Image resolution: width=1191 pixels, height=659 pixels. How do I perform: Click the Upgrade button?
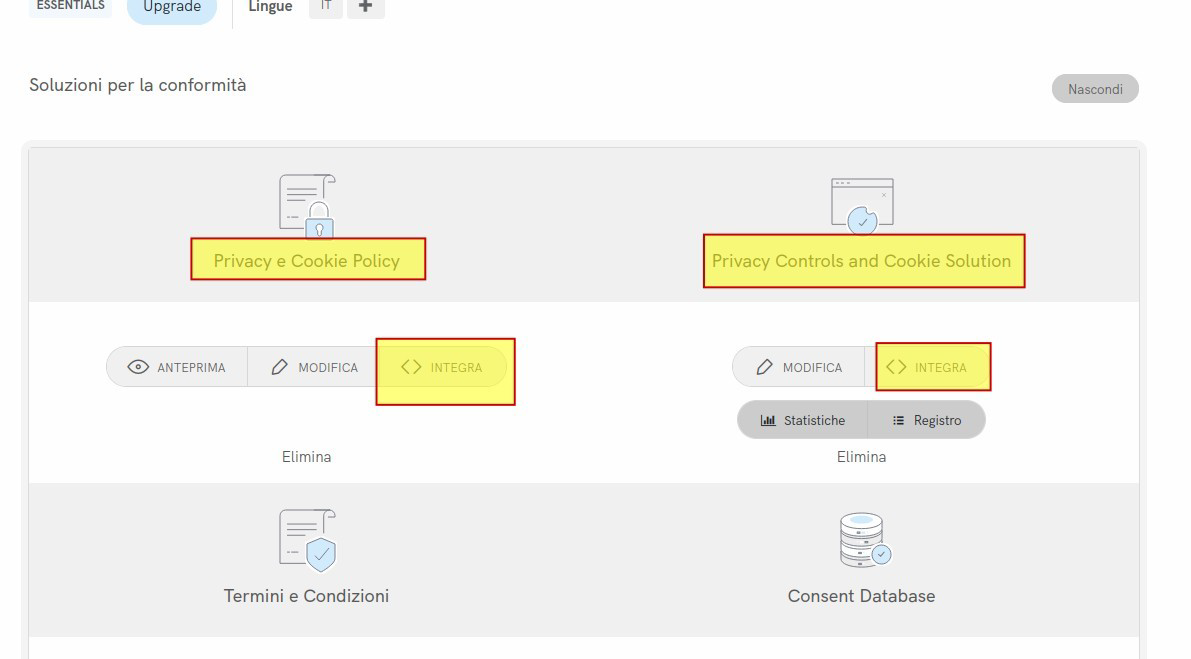(172, 8)
